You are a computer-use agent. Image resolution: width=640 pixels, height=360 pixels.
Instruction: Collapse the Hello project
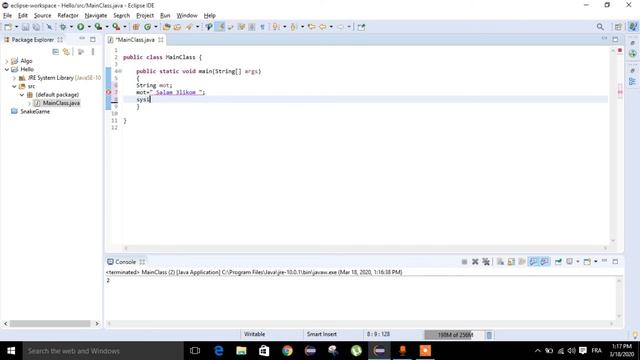7,69
